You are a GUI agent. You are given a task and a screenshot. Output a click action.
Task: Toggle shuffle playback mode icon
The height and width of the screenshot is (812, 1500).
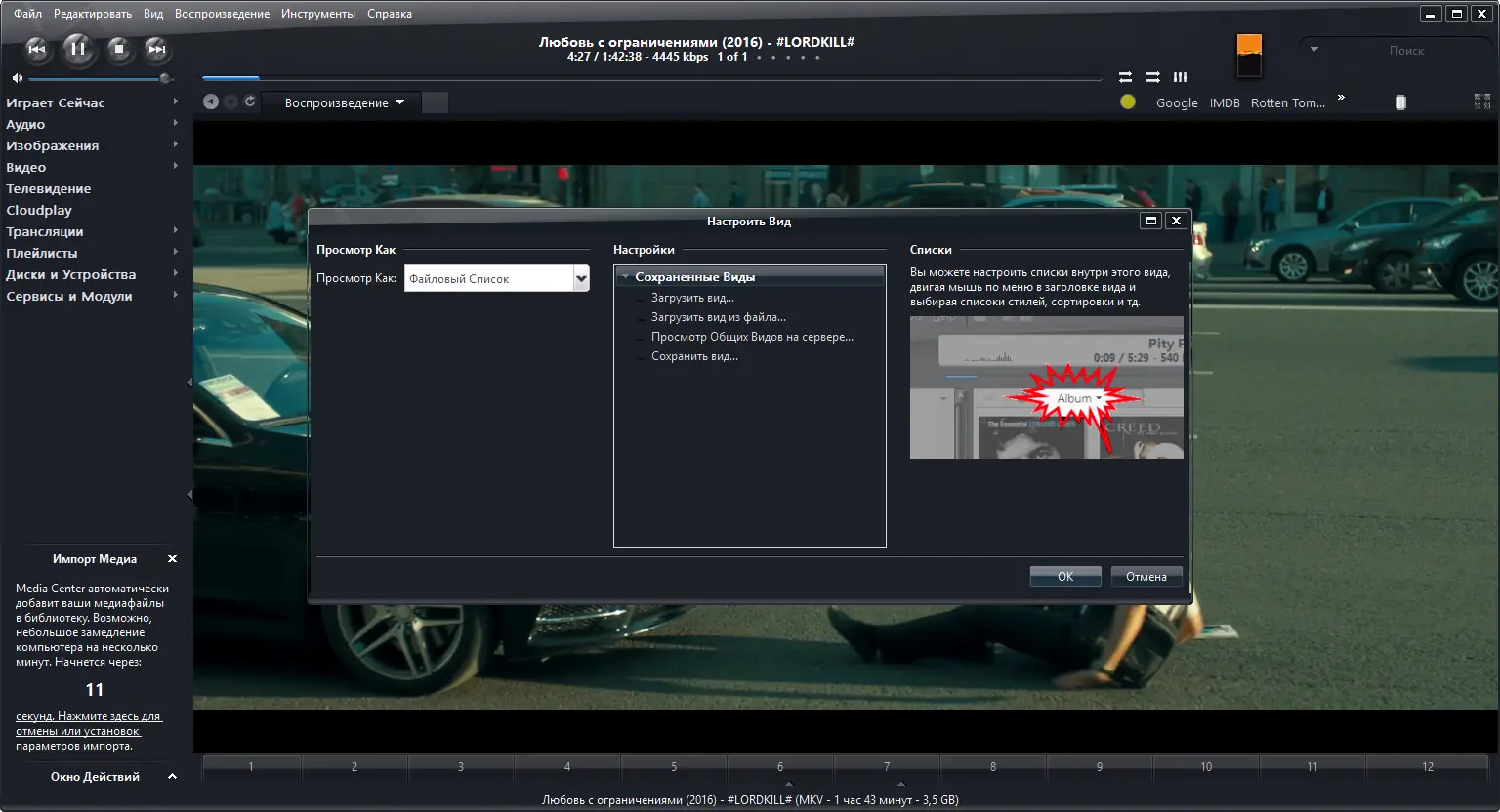(1152, 76)
